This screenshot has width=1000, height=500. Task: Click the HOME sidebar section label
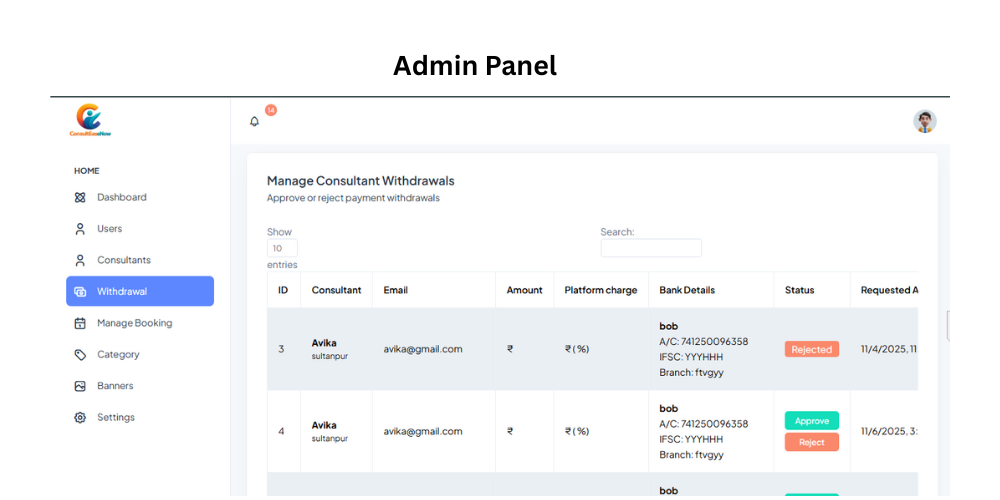(x=87, y=171)
